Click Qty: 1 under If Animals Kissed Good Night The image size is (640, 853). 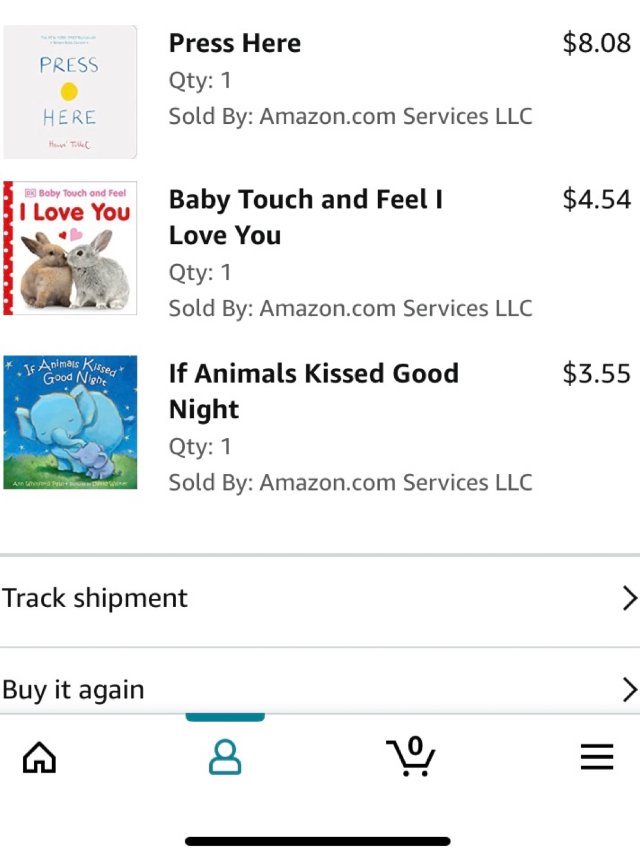click(x=200, y=446)
